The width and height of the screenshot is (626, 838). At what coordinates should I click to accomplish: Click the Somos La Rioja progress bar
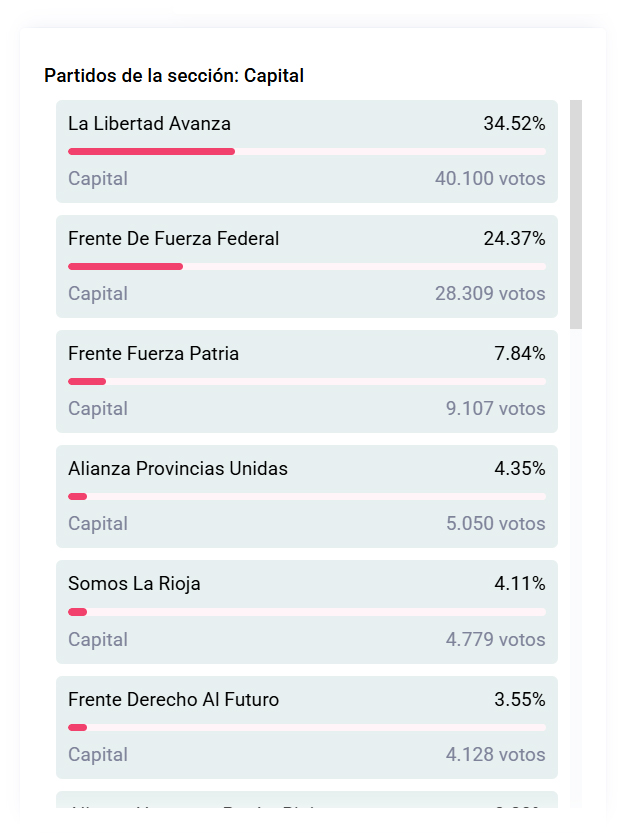pyautogui.click(x=306, y=611)
